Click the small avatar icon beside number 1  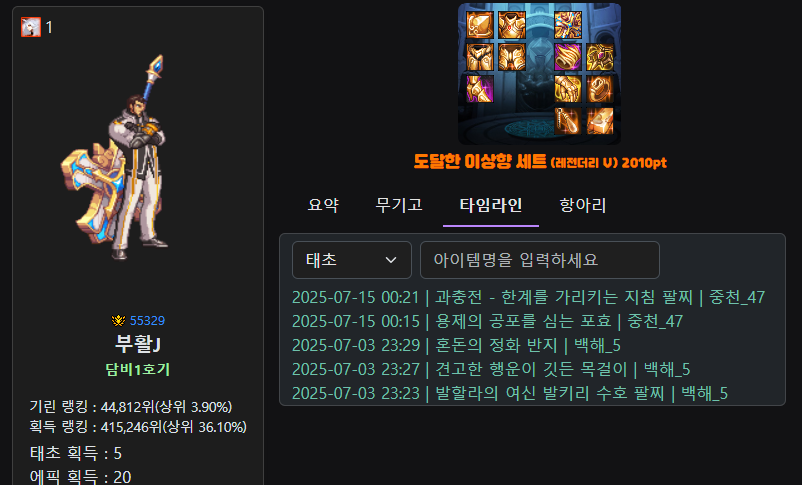coord(31,27)
